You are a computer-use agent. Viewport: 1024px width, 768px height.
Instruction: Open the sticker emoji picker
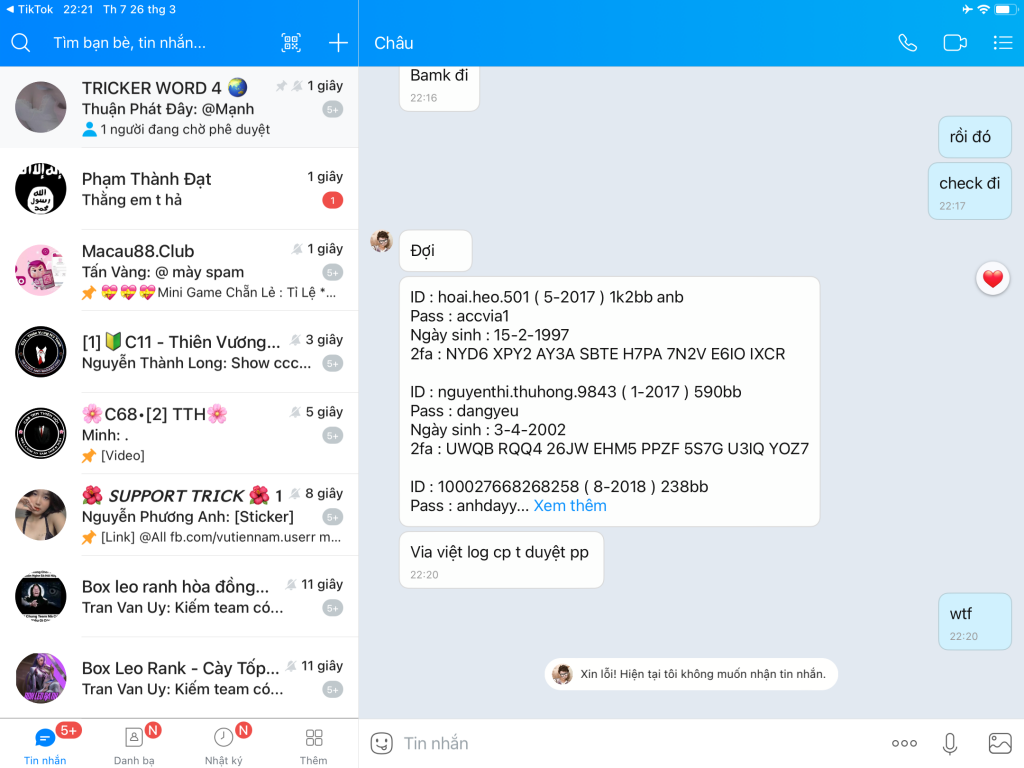coord(381,743)
